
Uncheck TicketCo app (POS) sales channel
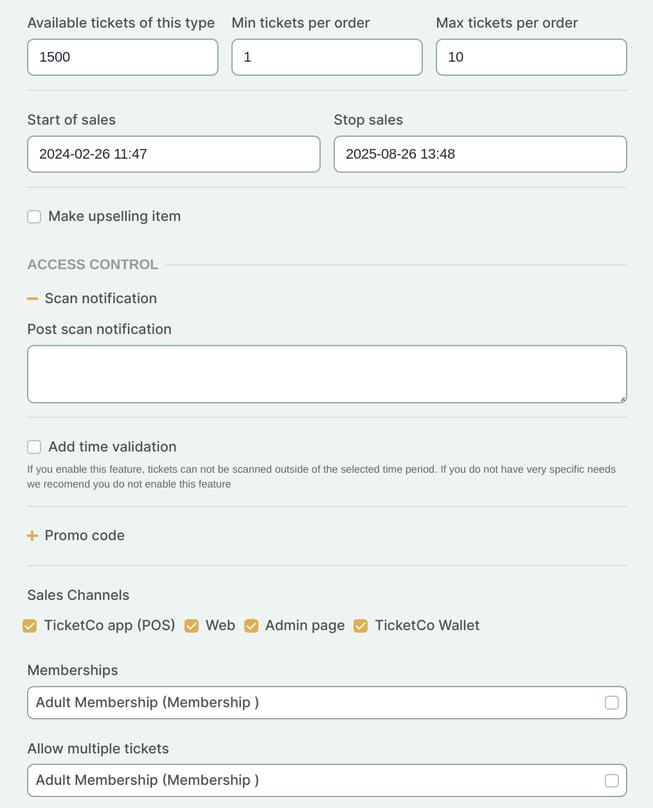click(30, 626)
